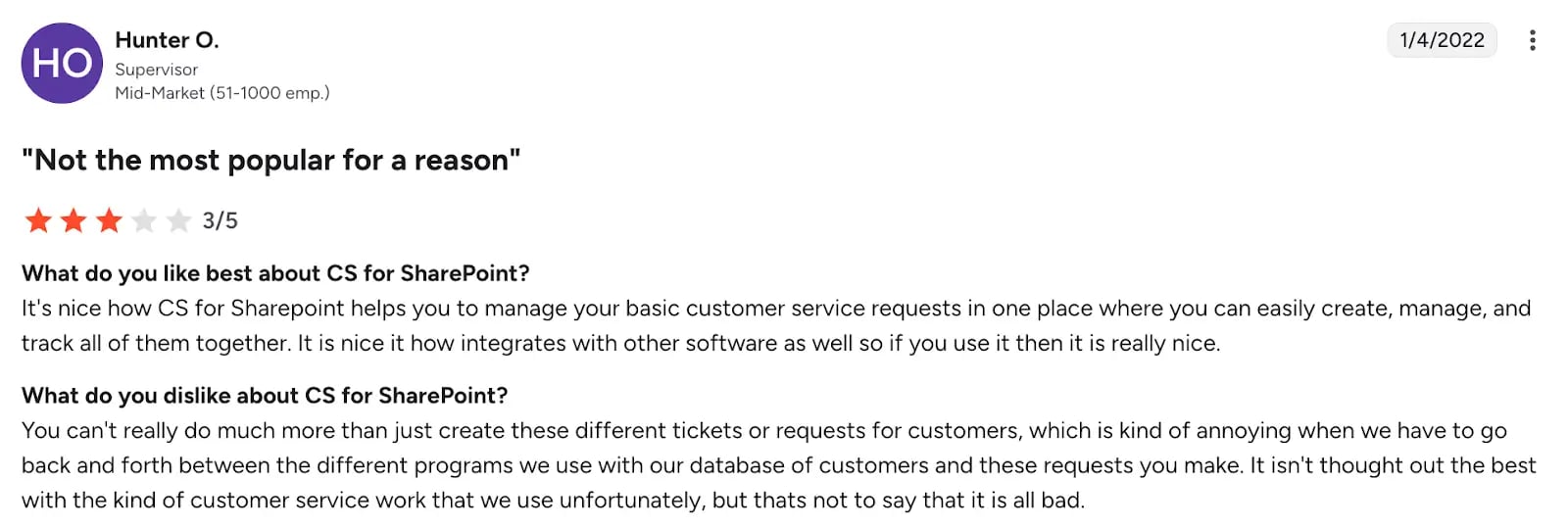The height and width of the screenshot is (528, 1568).
Task: Click the line starting "back and forth between"
Action: tap(778, 465)
